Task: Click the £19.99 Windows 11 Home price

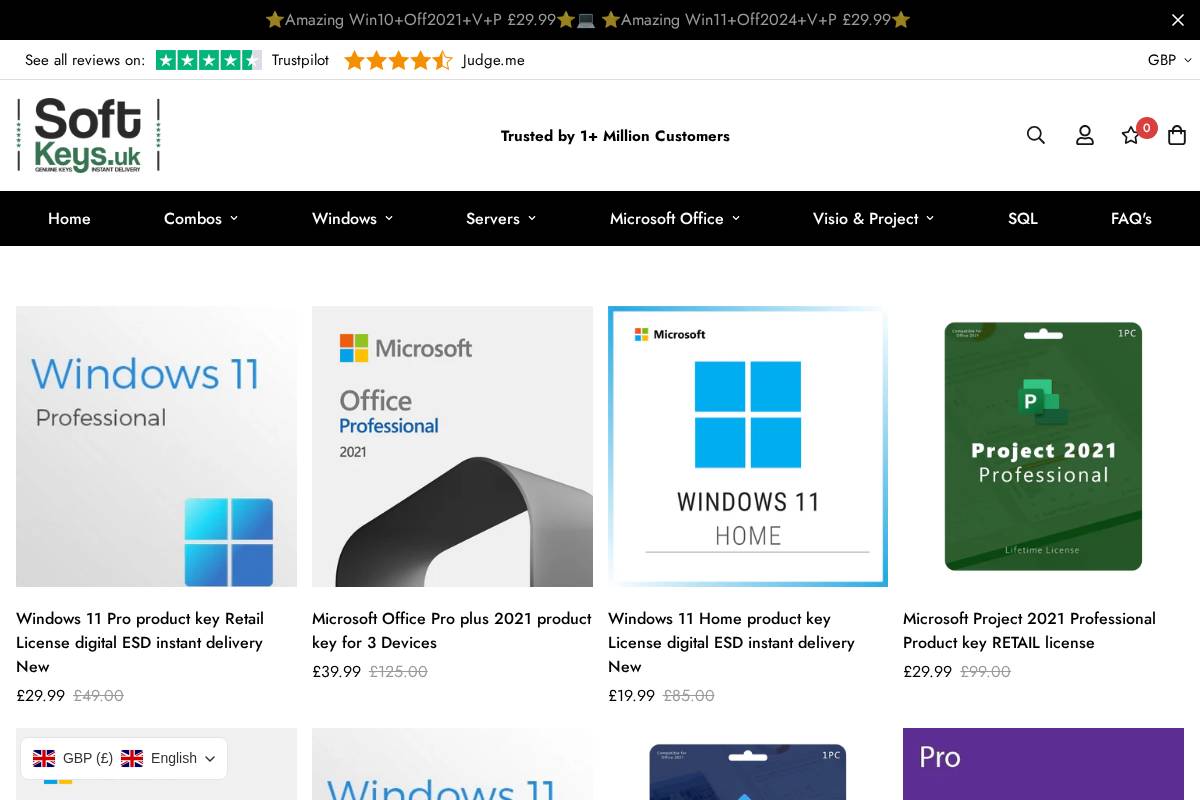Action: [631, 695]
